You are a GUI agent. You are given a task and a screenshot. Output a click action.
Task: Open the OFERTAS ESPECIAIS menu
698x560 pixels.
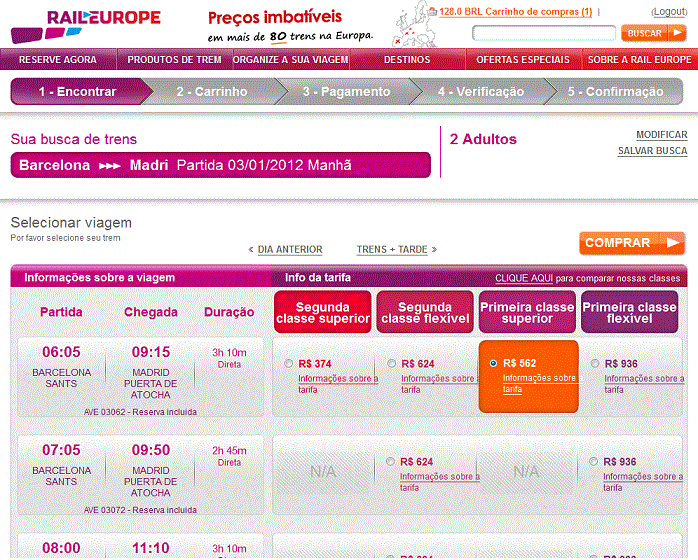coord(523,60)
